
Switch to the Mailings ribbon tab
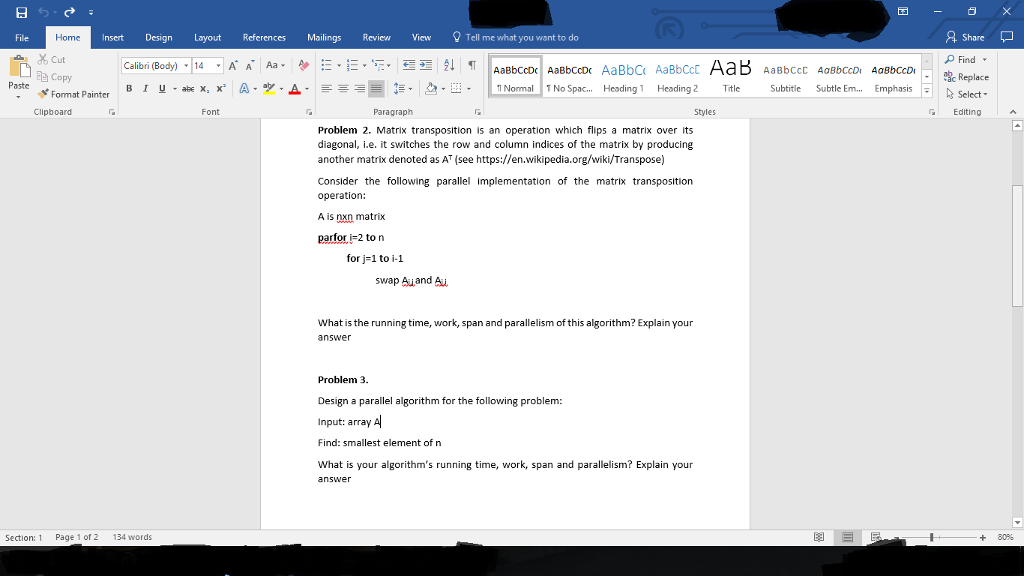pyautogui.click(x=324, y=37)
